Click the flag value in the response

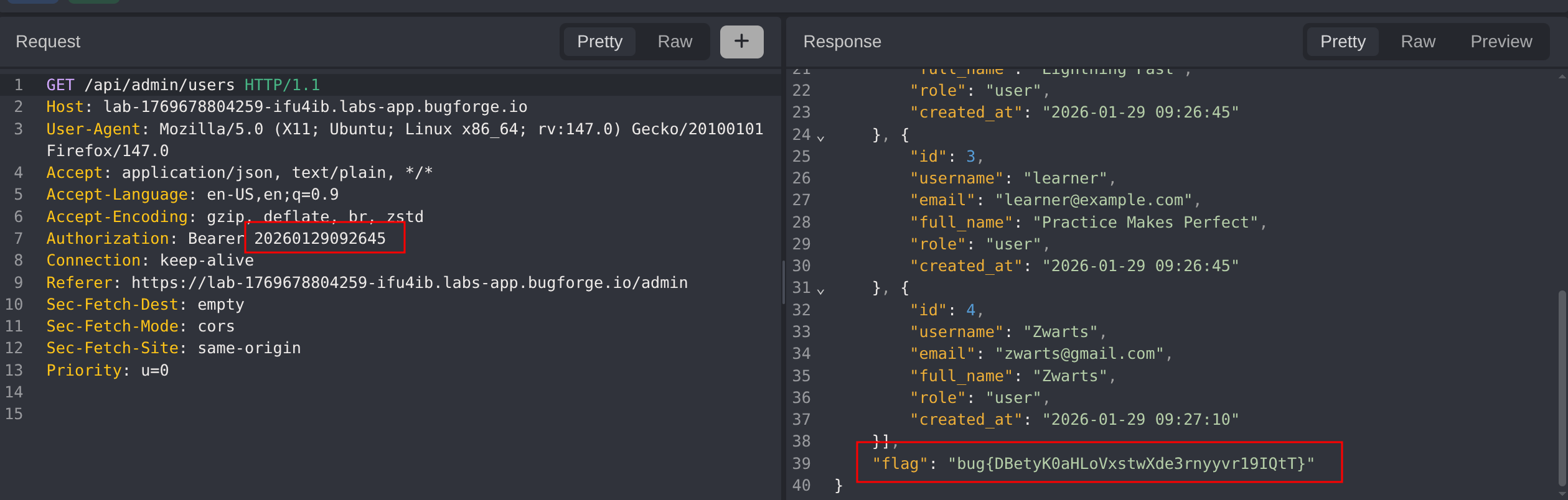pyautogui.click(x=1130, y=464)
